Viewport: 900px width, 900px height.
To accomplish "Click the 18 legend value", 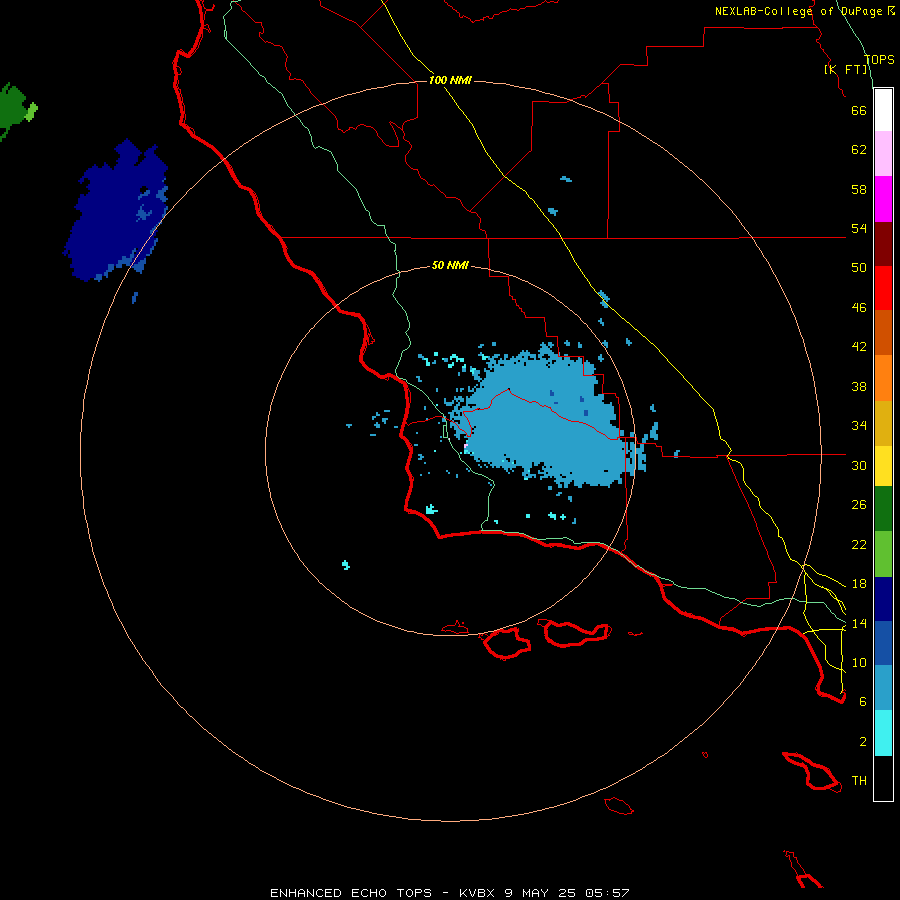I will [x=859, y=584].
